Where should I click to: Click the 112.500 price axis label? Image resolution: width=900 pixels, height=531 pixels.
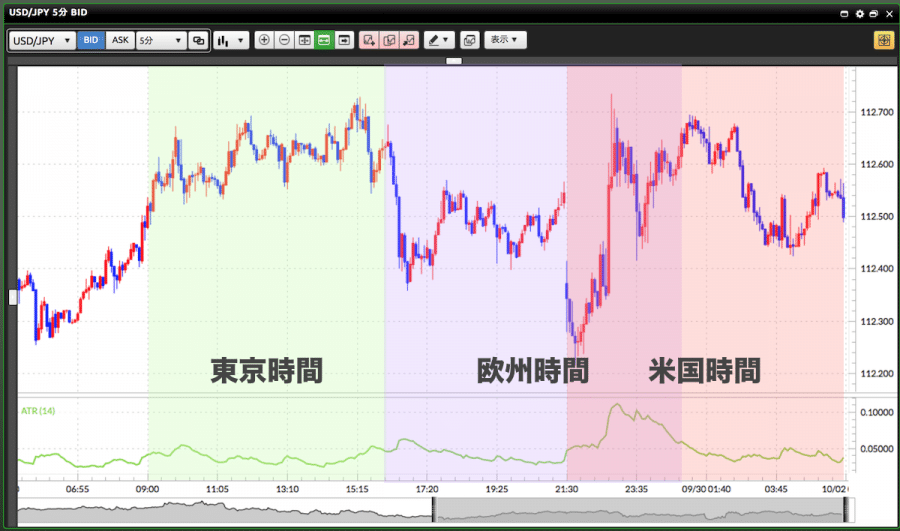[876, 216]
